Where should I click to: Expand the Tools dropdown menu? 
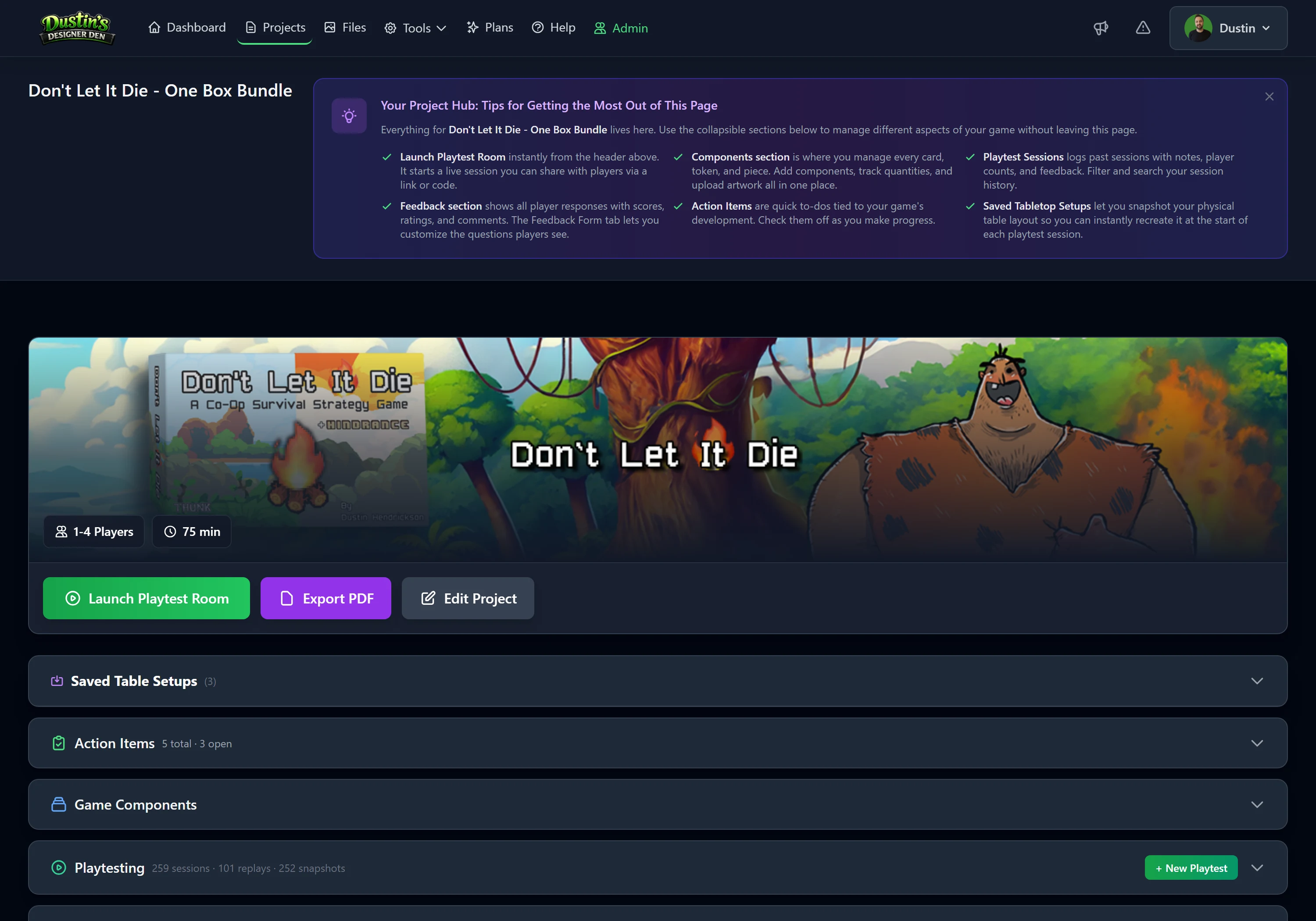pos(415,28)
